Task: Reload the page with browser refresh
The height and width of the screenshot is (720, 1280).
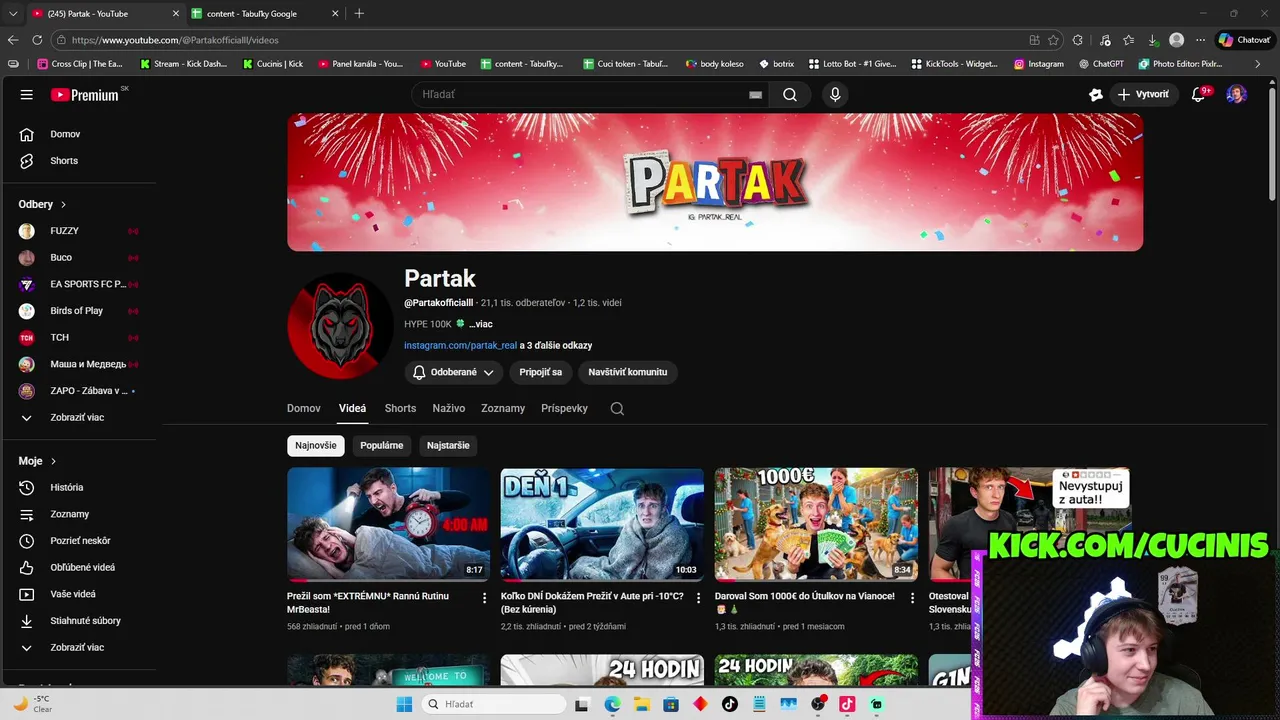Action: click(x=37, y=40)
